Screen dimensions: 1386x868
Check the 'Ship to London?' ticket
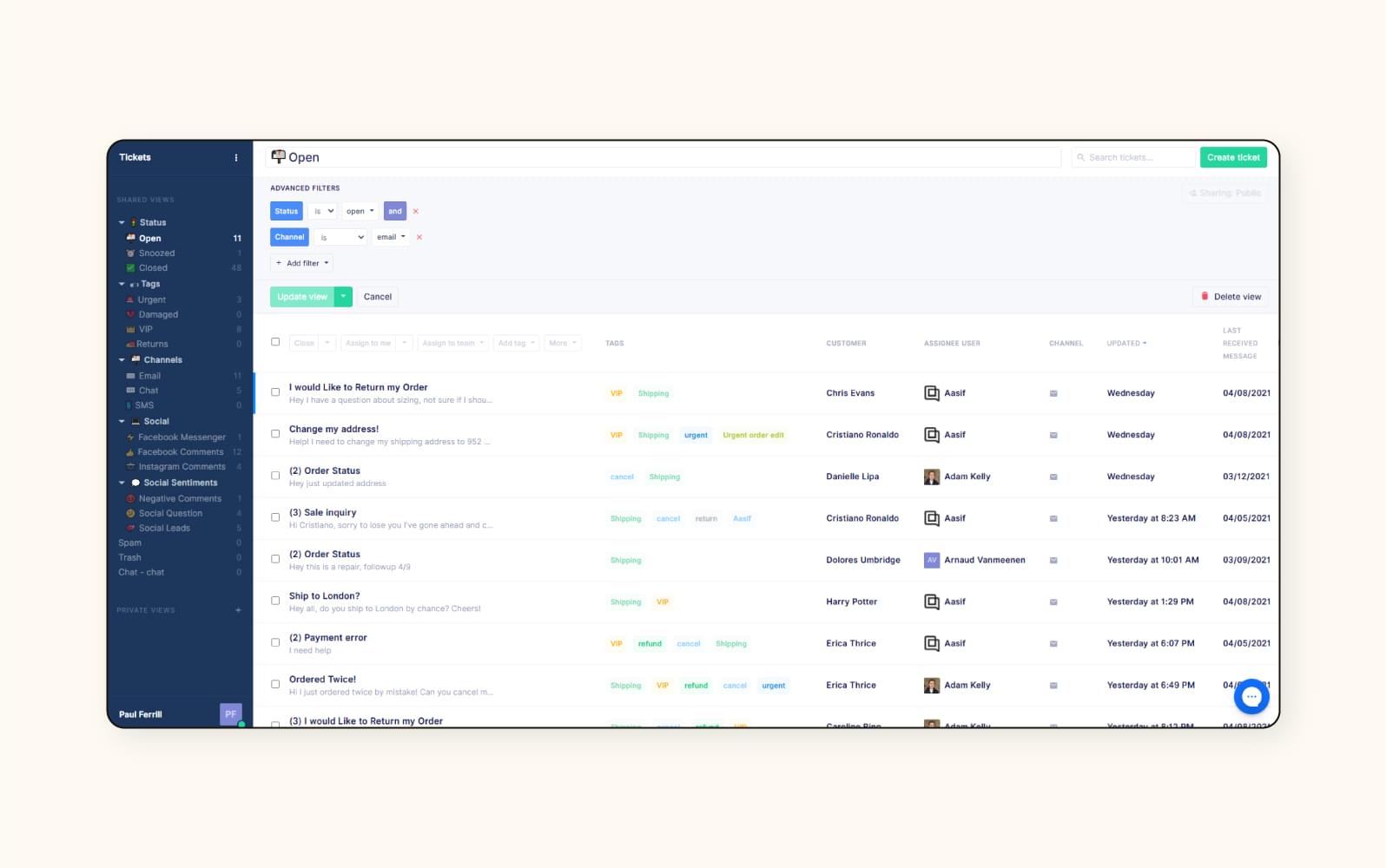pyautogui.click(x=275, y=601)
